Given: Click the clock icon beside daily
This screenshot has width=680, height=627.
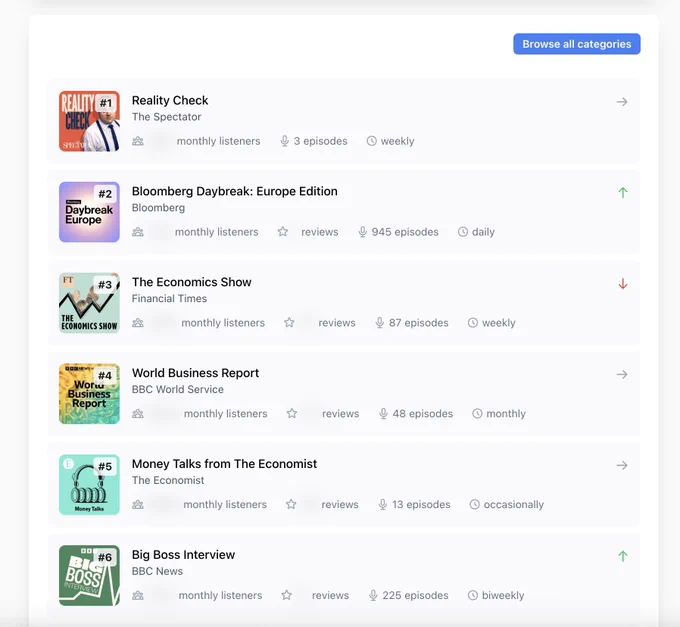Looking at the screenshot, I should 463,232.
